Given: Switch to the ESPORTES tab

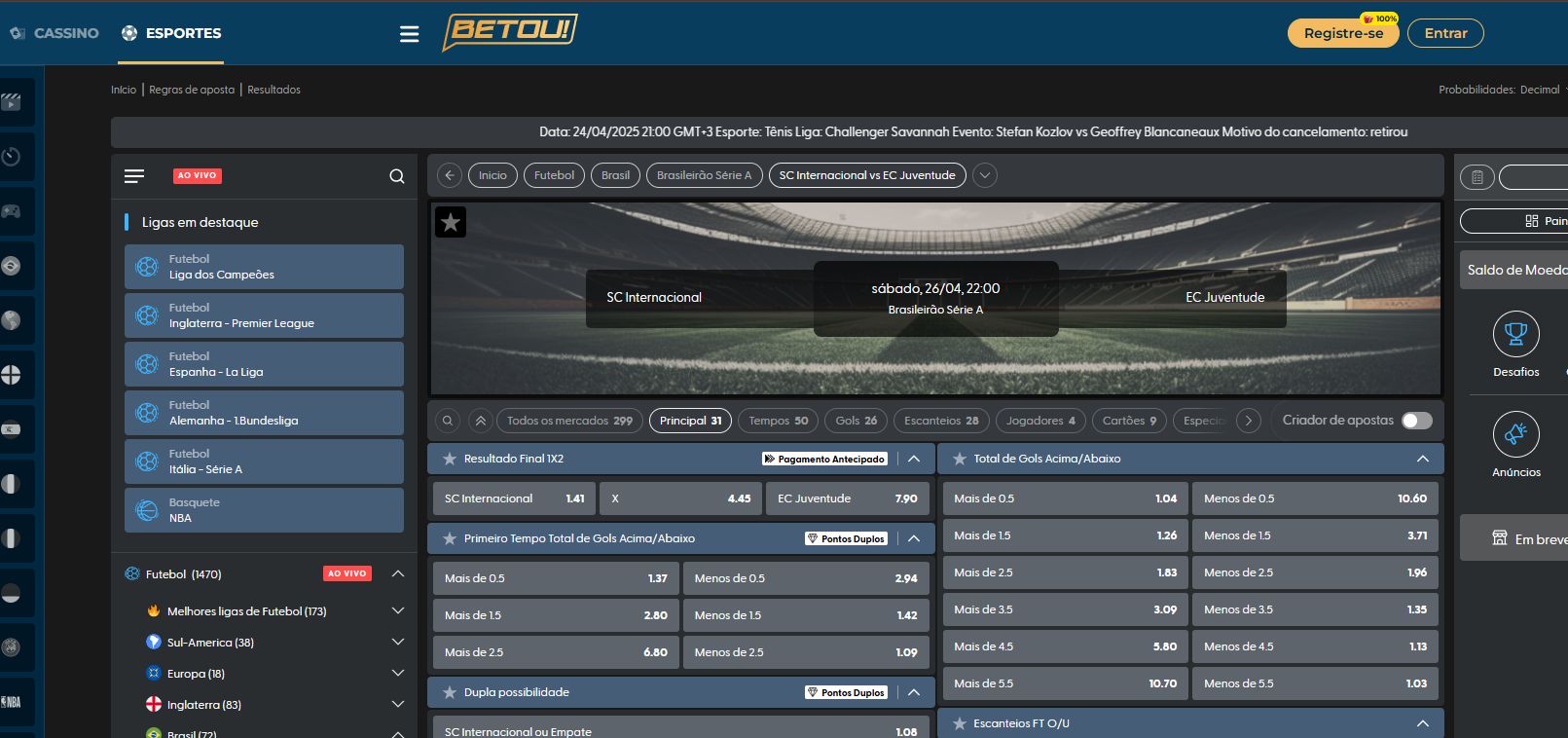Looking at the screenshot, I should point(171,33).
